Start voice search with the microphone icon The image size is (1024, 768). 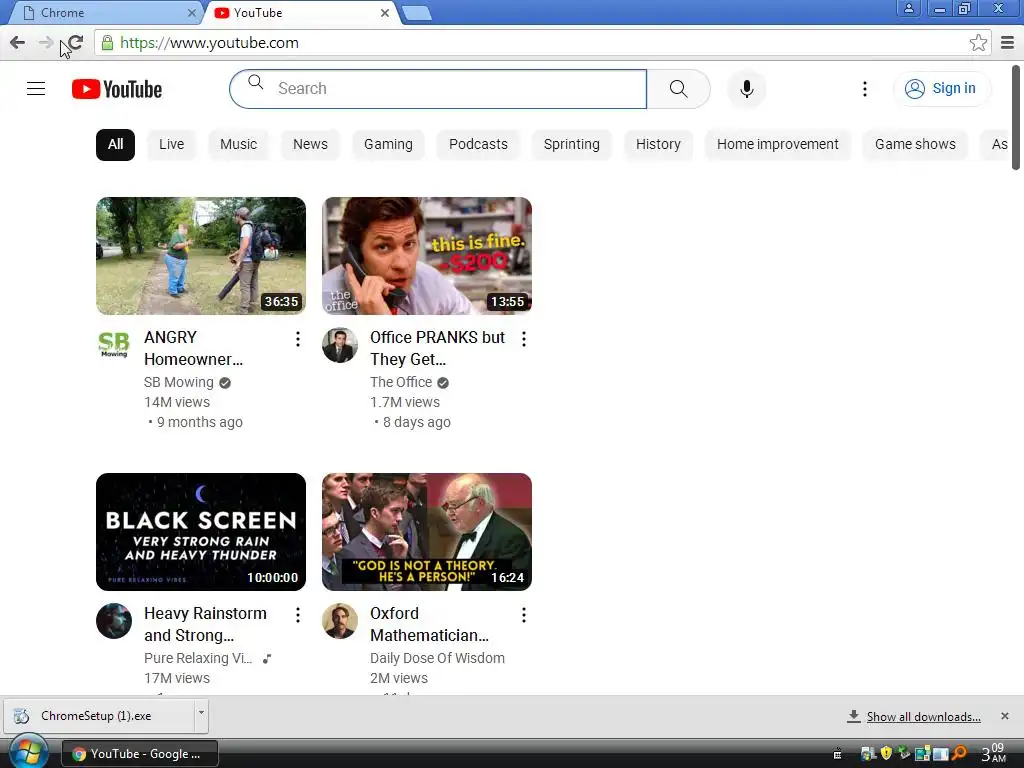(746, 89)
